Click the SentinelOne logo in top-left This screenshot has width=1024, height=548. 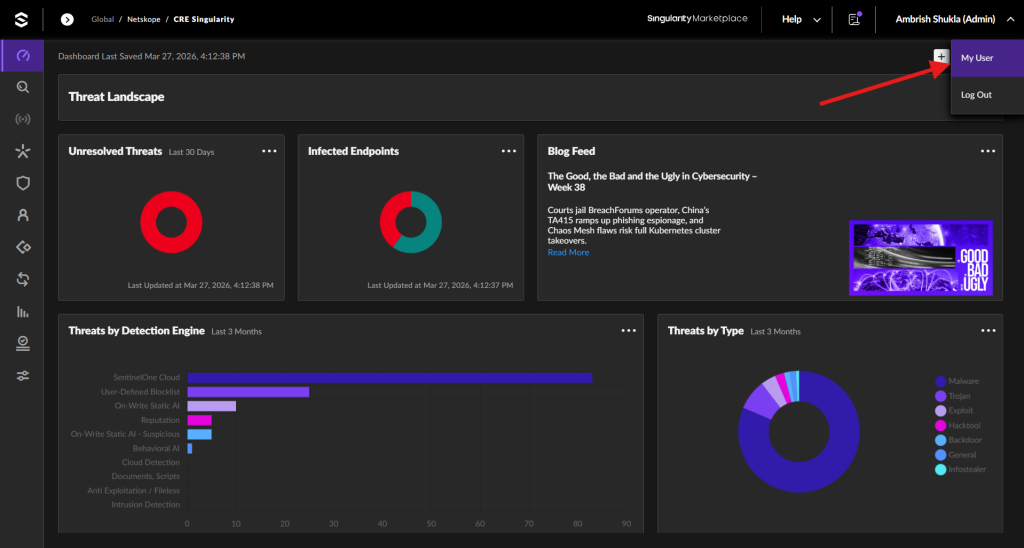click(x=22, y=19)
